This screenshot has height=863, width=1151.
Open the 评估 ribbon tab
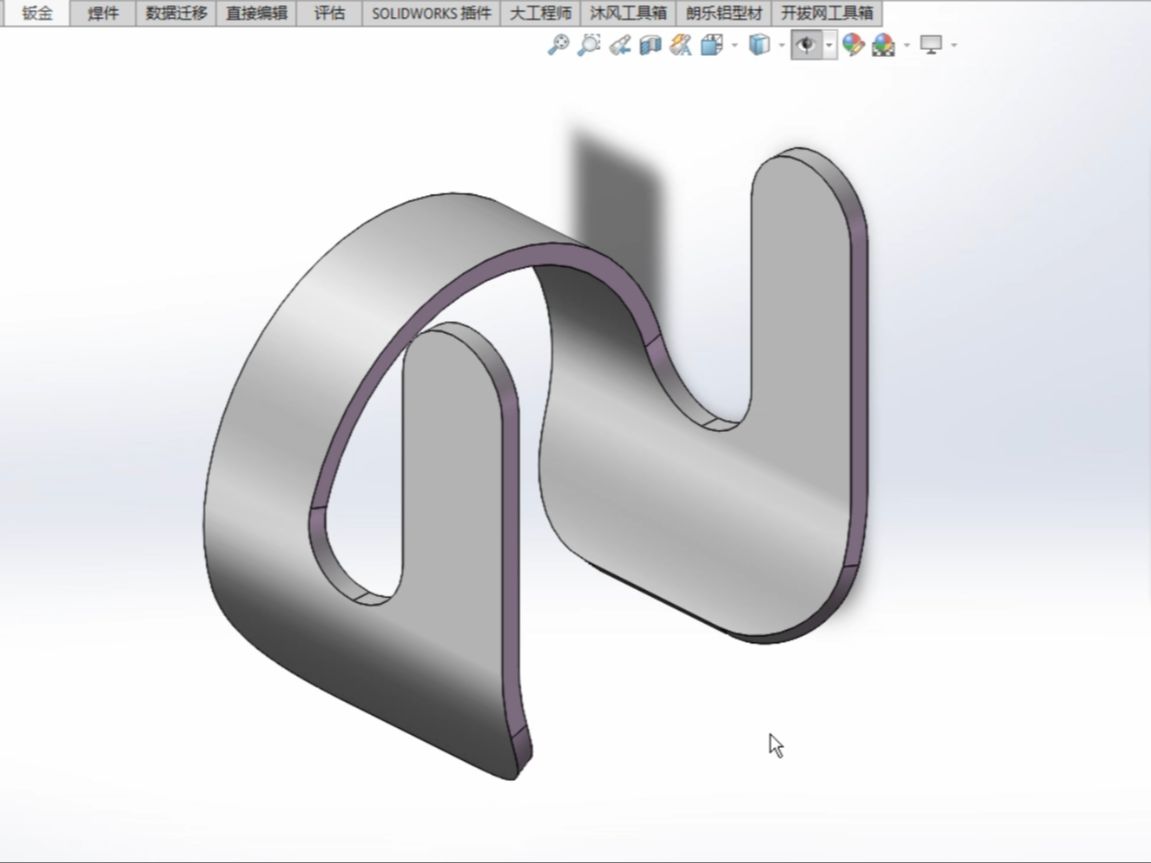330,12
